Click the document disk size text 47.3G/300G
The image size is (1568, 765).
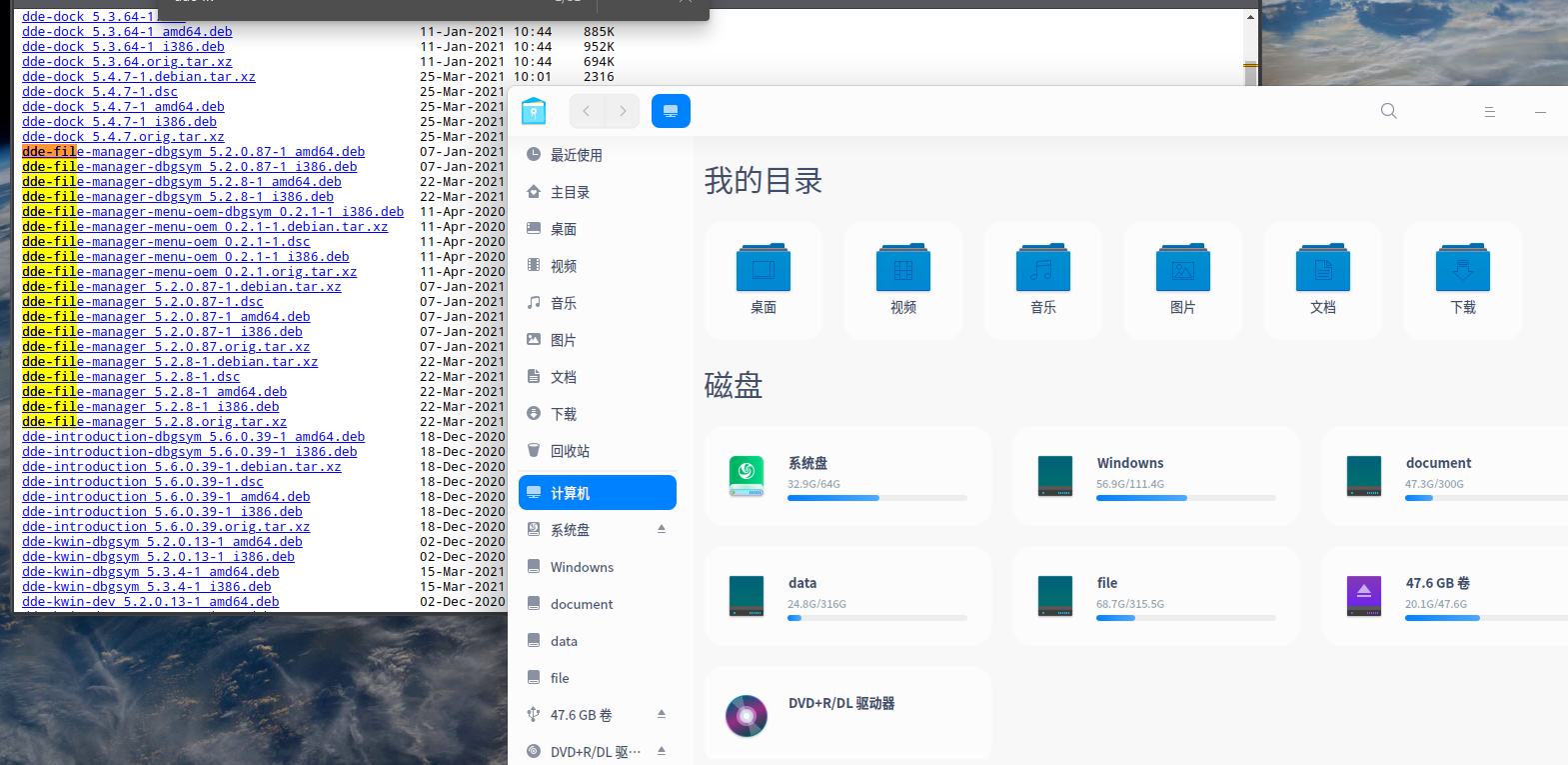coord(1434,484)
